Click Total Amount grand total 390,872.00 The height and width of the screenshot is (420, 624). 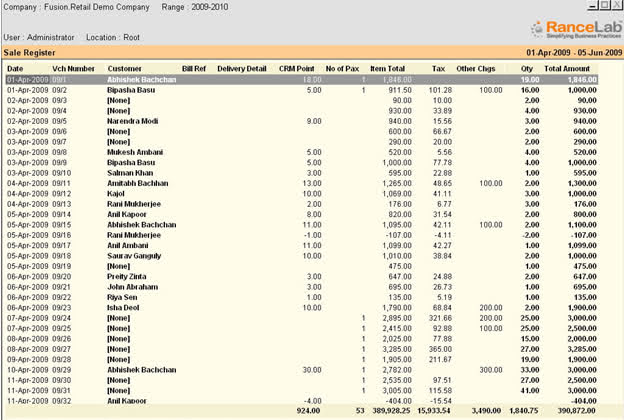575,410
